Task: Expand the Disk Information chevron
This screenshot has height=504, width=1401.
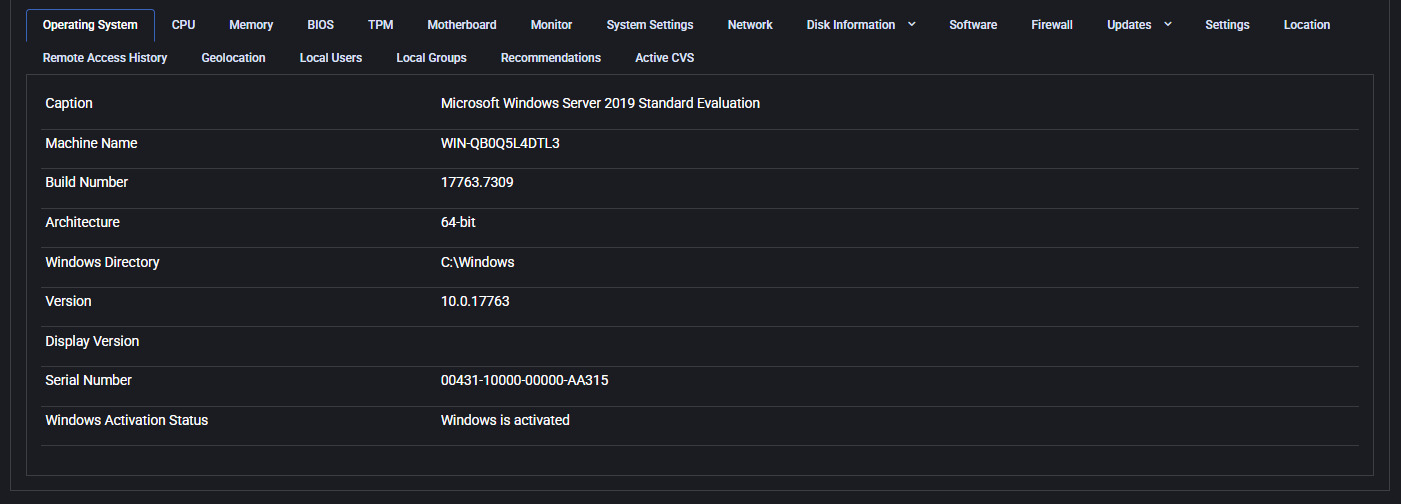Action: [x=912, y=24]
